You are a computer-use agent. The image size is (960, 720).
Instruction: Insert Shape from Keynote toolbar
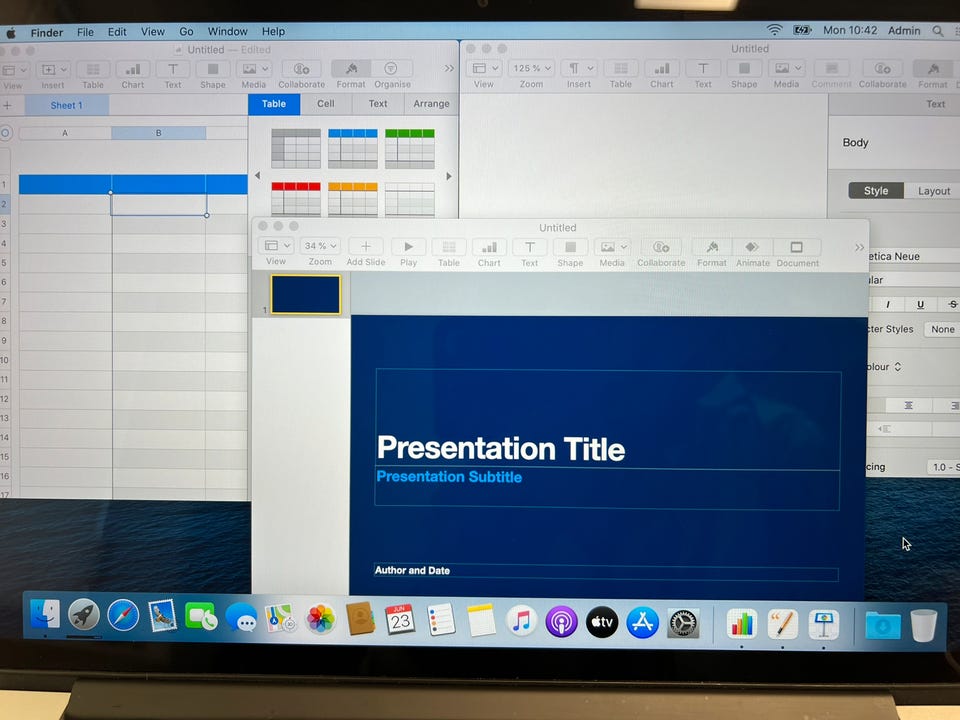570,247
